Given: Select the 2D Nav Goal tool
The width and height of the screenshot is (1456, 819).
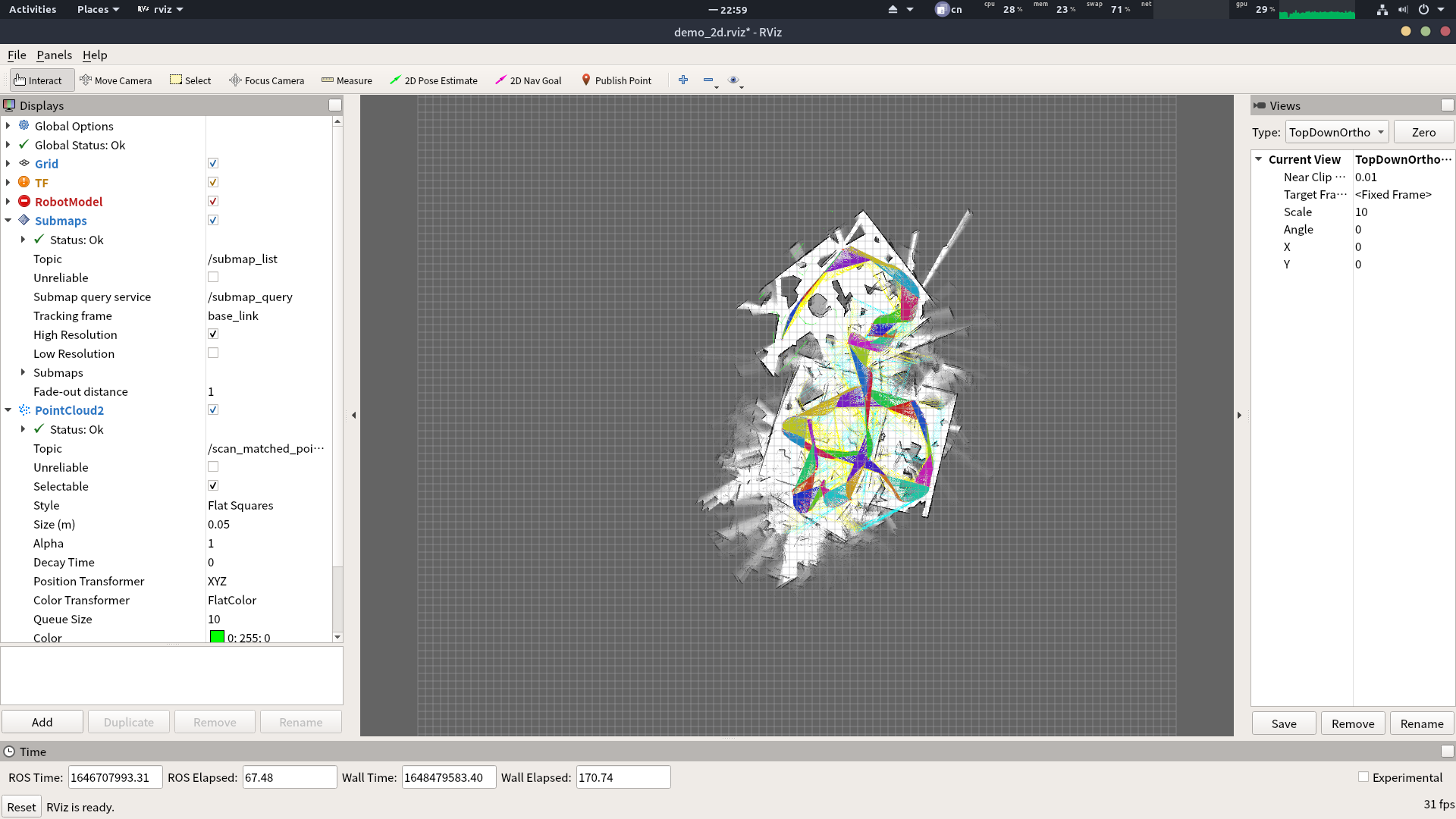Looking at the screenshot, I should click(529, 80).
